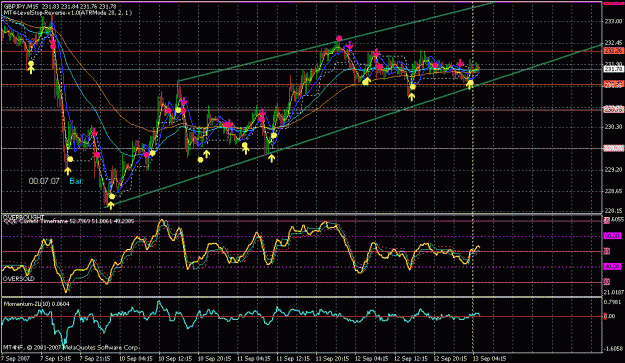Screen dimensions: 625x363
Task: Select the pink dot at the channel's highest peak
Action: [x=339, y=39]
